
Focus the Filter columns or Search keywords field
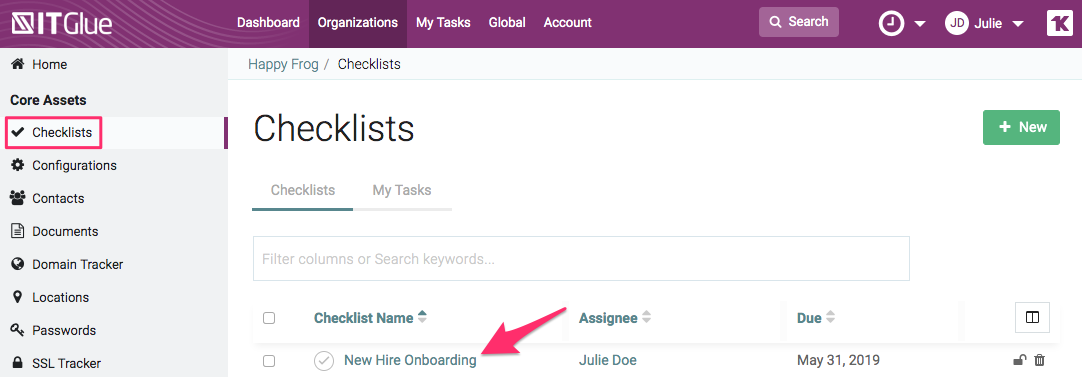point(581,259)
